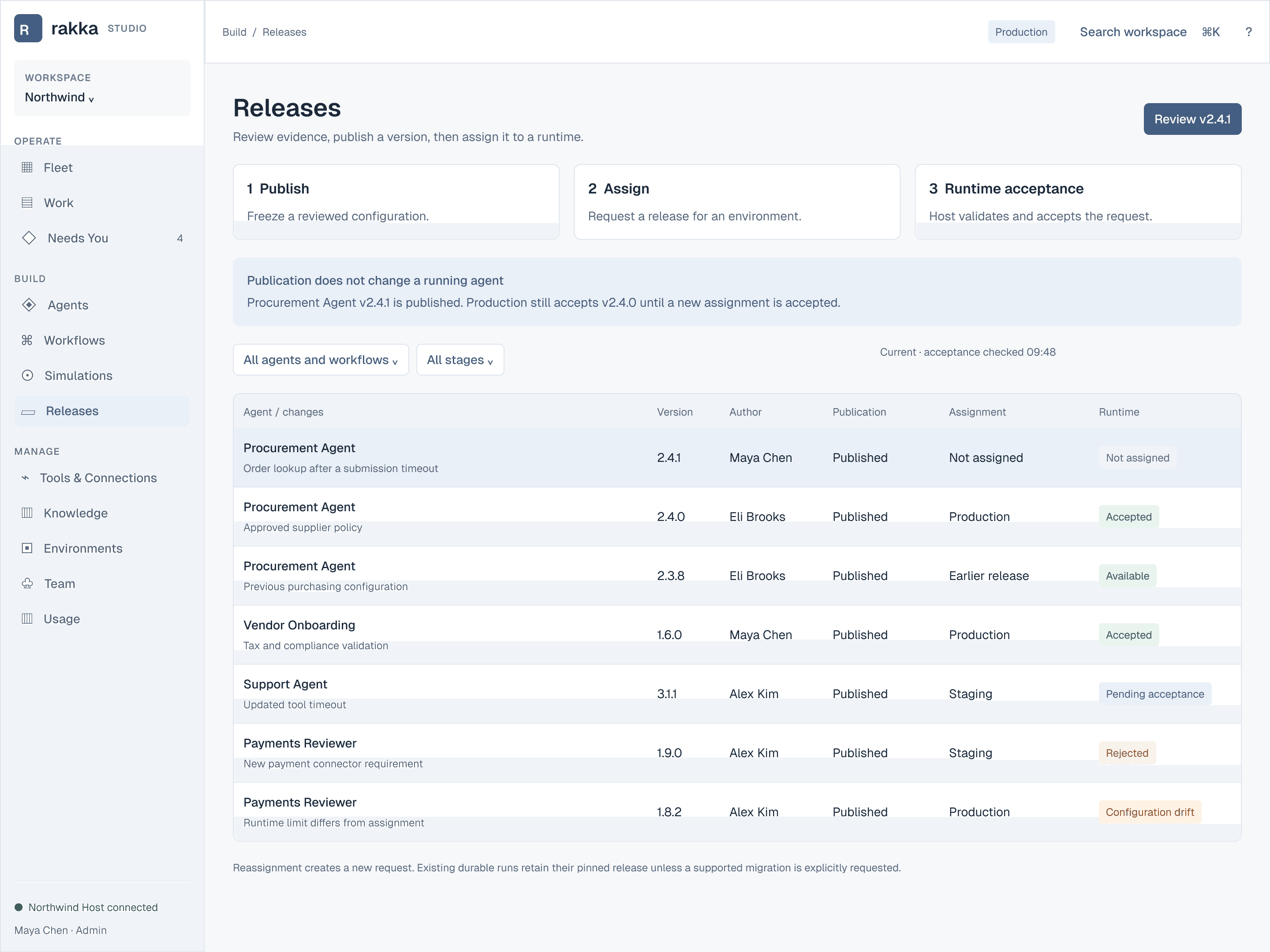Open the All stages filter dropdown

pos(460,360)
